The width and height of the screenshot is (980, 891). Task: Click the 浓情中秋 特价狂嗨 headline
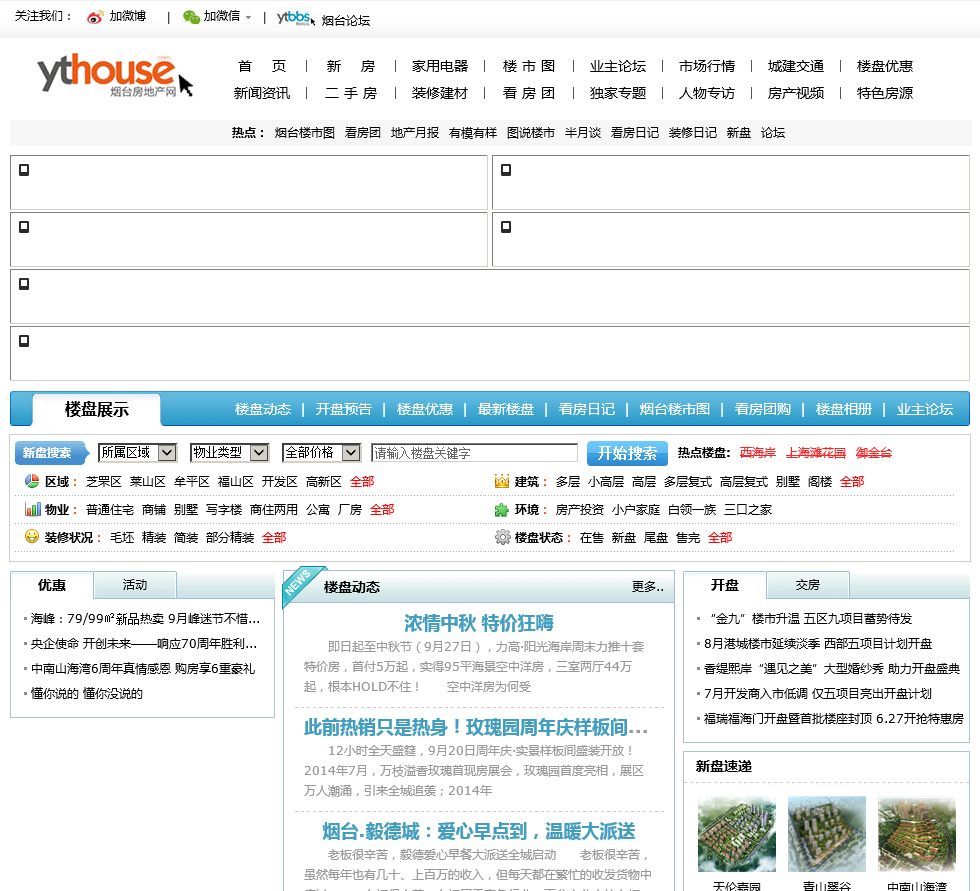tap(479, 623)
